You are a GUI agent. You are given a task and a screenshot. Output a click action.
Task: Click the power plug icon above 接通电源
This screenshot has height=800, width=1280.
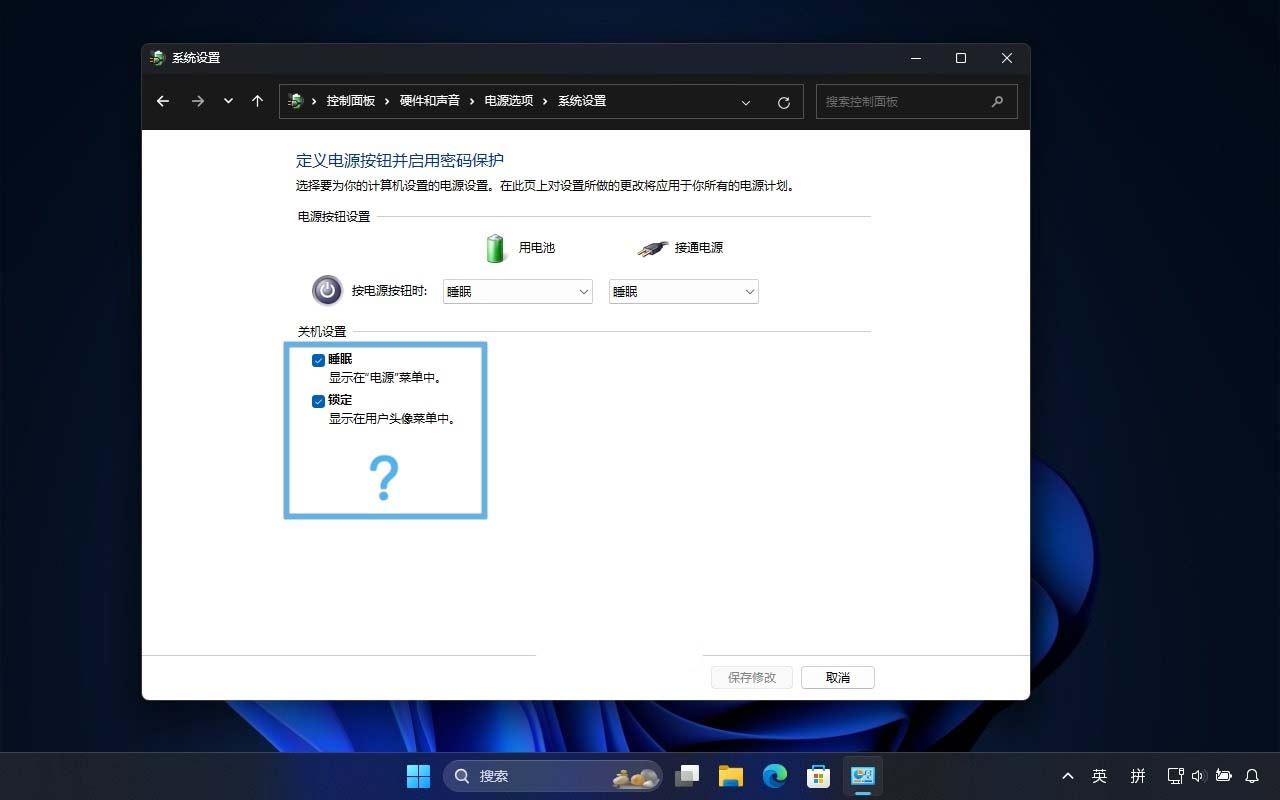651,247
